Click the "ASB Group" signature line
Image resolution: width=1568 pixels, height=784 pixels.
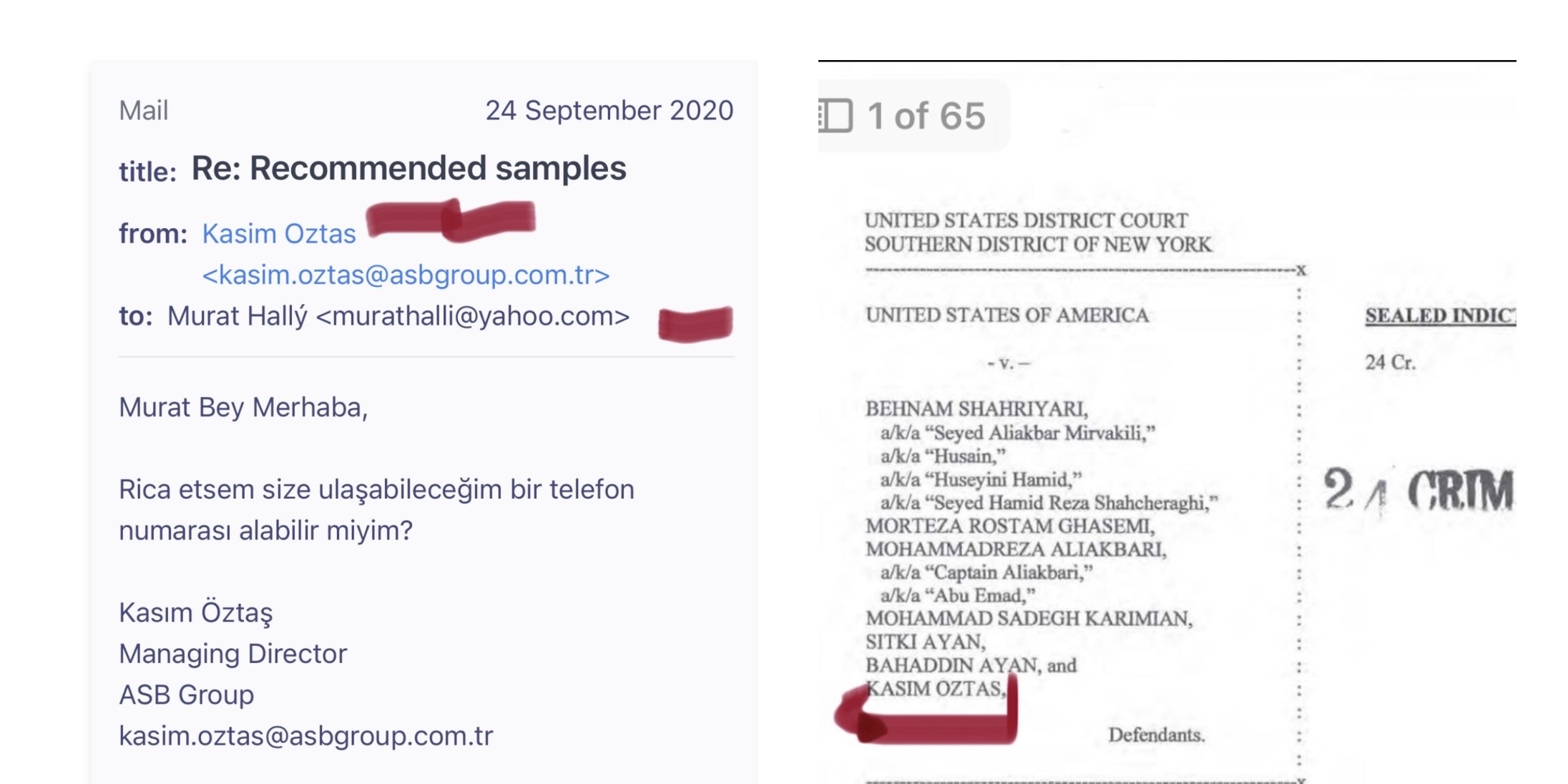[x=186, y=695]
